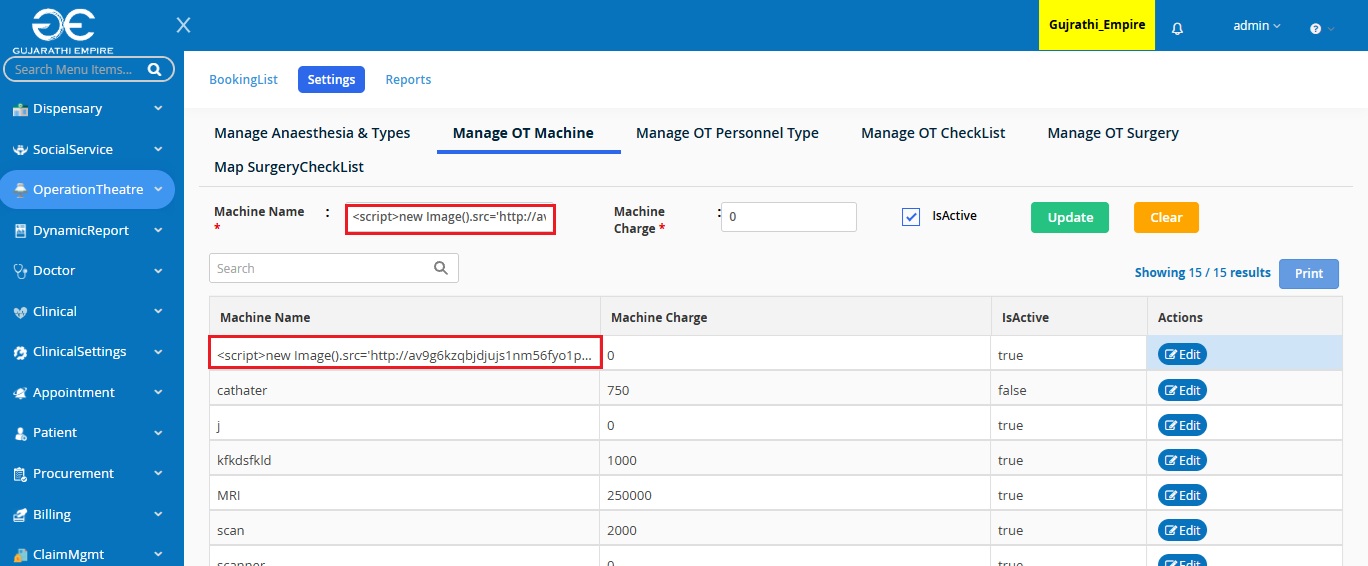This screenshot has height=566, width=1368.
Task: Expand the ClinicalSettings menu chevron
Action: point(158,351)
